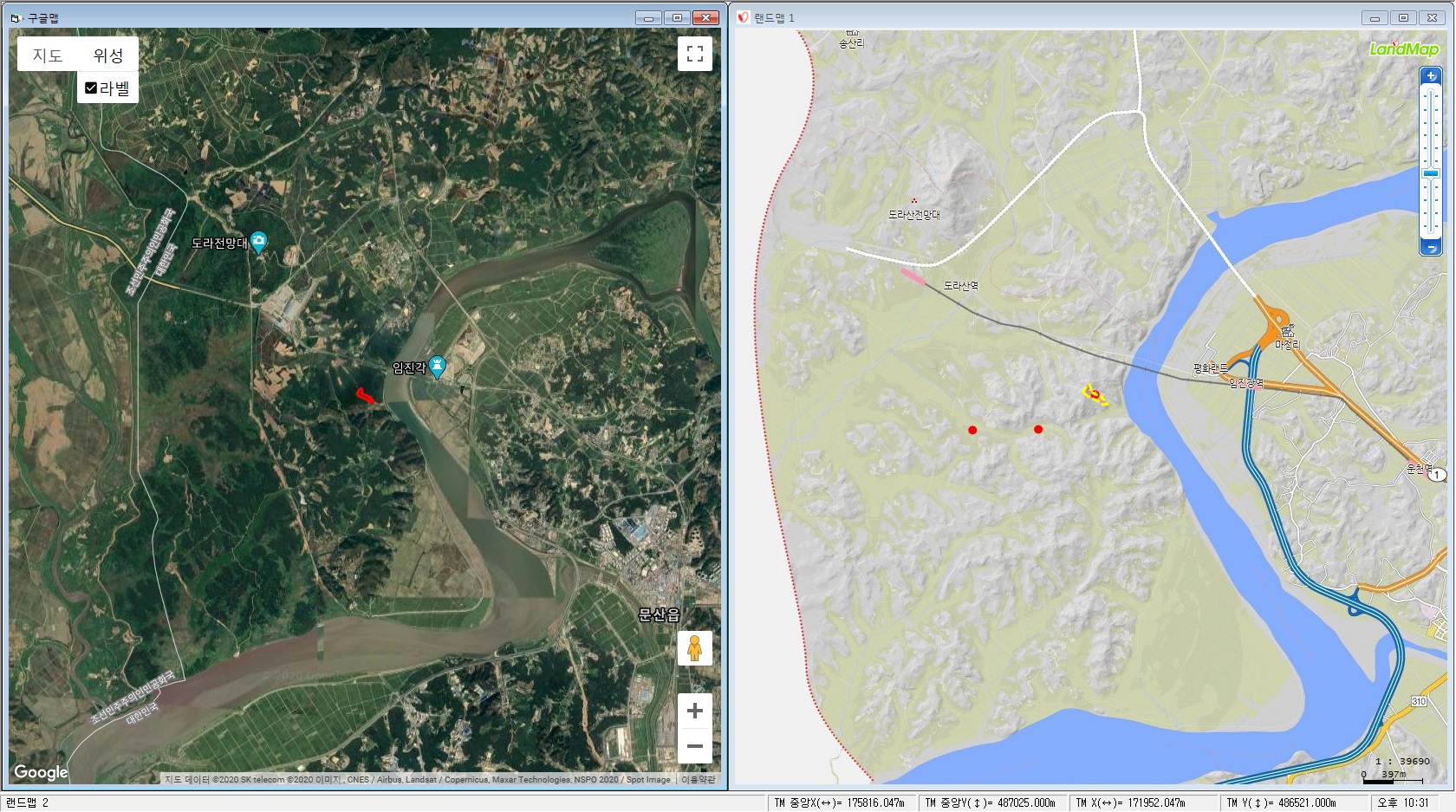This screenshot has width=1456, height=812.
Task: Click the 도라산역 station label on LandMap
Action: click(960, 285)
